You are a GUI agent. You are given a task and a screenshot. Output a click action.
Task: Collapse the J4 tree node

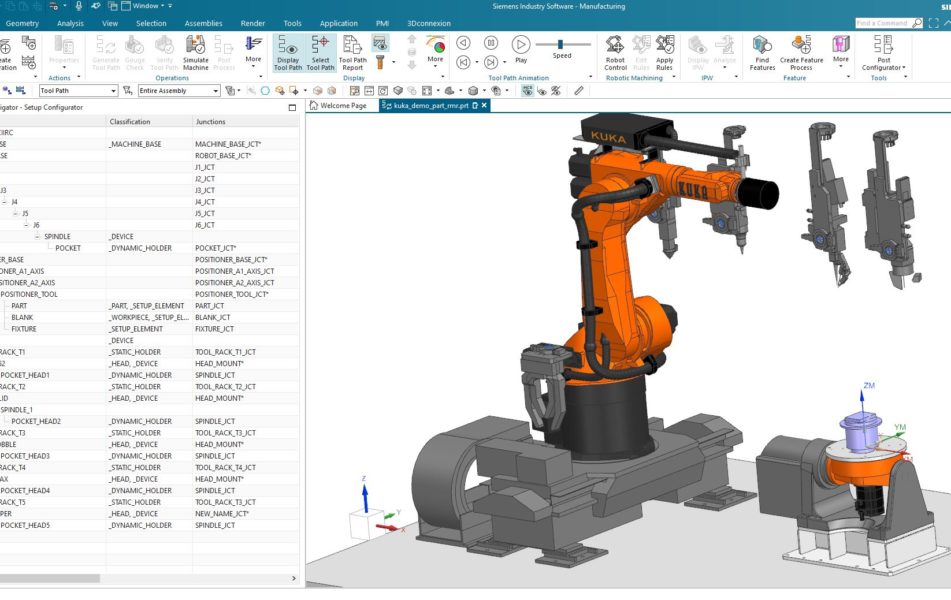pos(5,201)
